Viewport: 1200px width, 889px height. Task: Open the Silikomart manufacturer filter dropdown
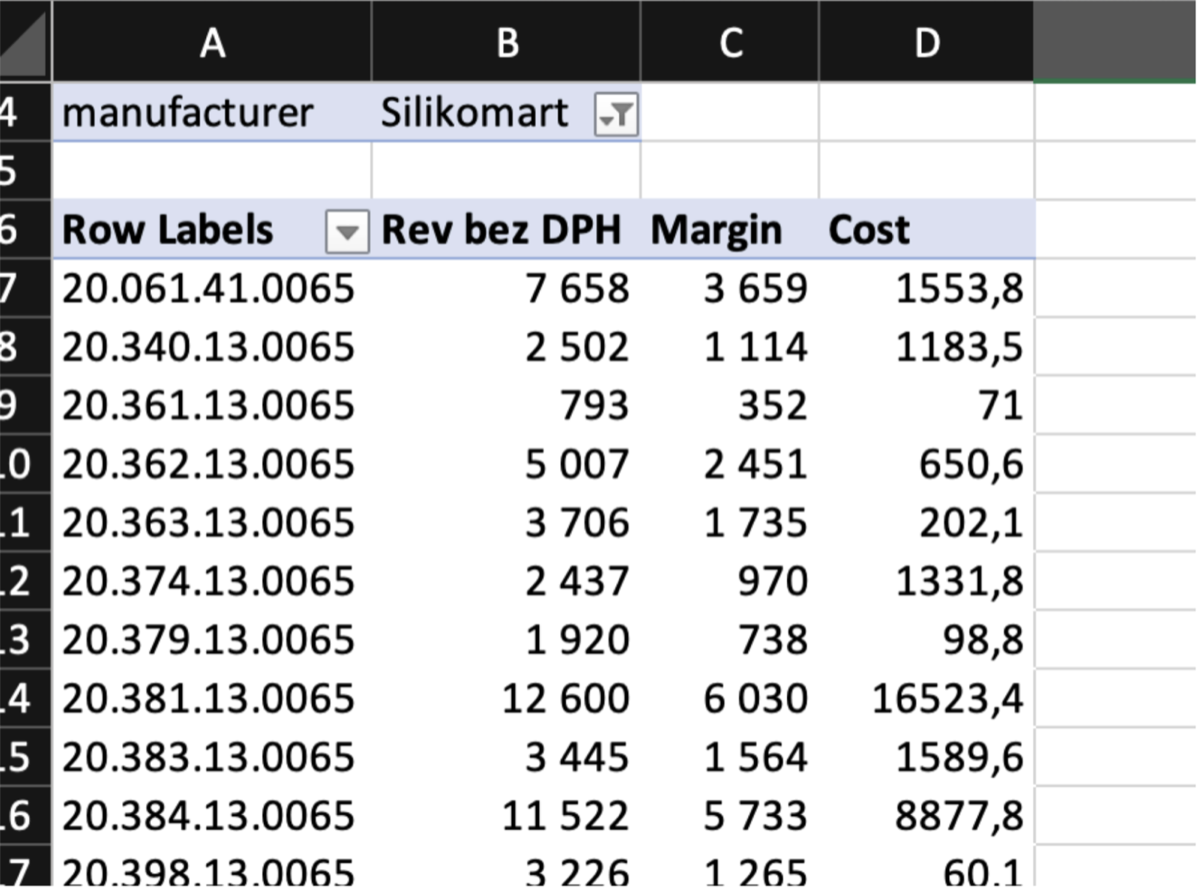point(615,116)
